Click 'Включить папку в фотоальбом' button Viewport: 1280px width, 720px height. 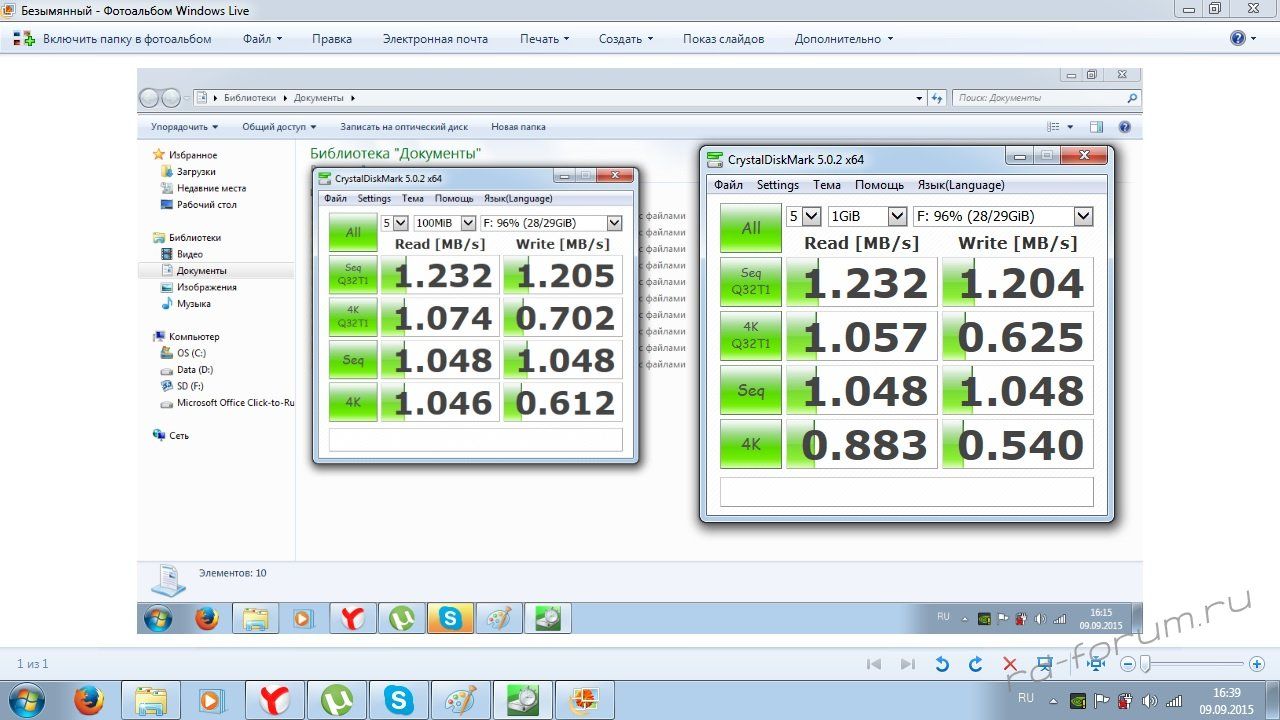(113, 39)
